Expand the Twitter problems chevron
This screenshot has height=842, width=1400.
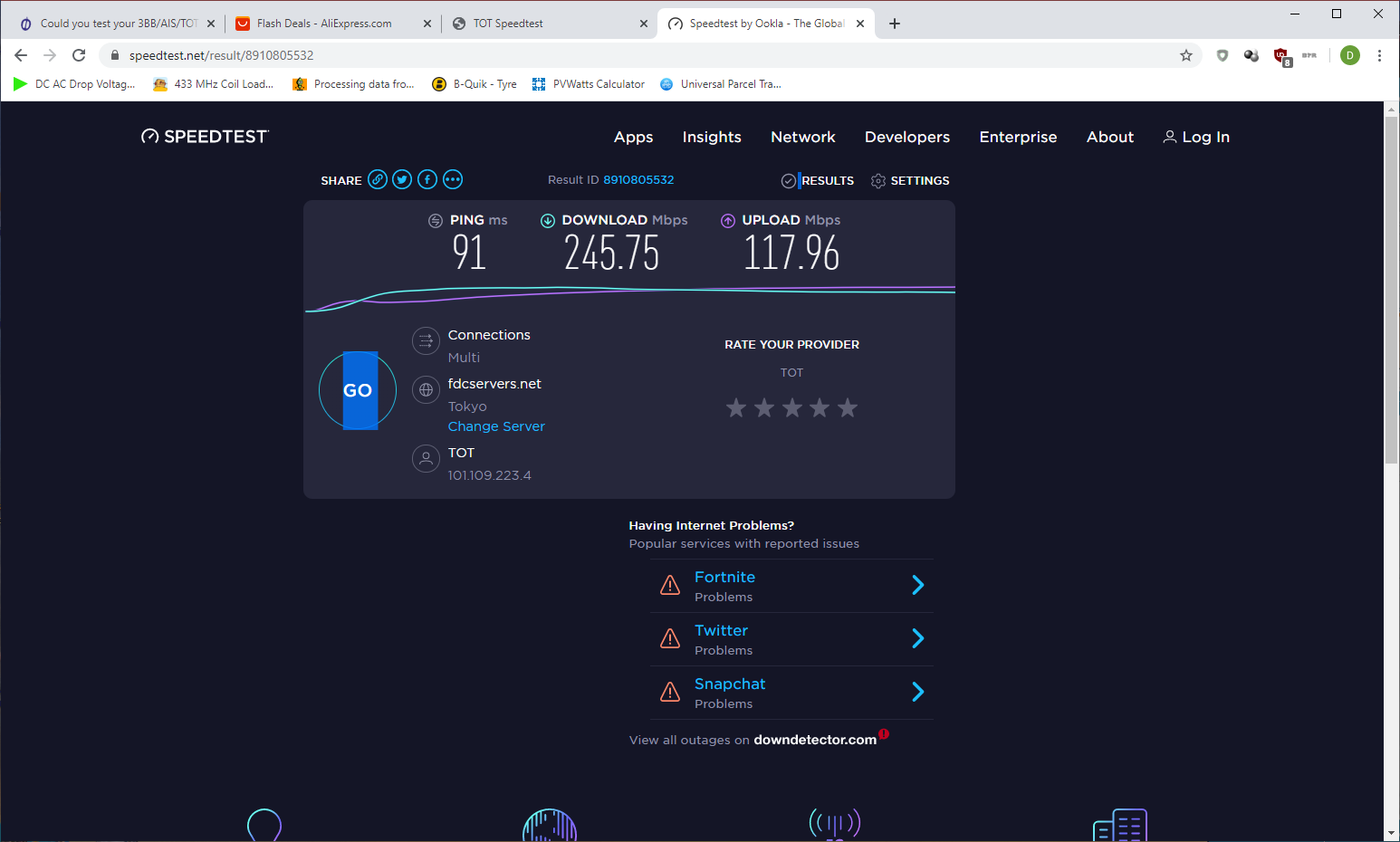point(917,638)
